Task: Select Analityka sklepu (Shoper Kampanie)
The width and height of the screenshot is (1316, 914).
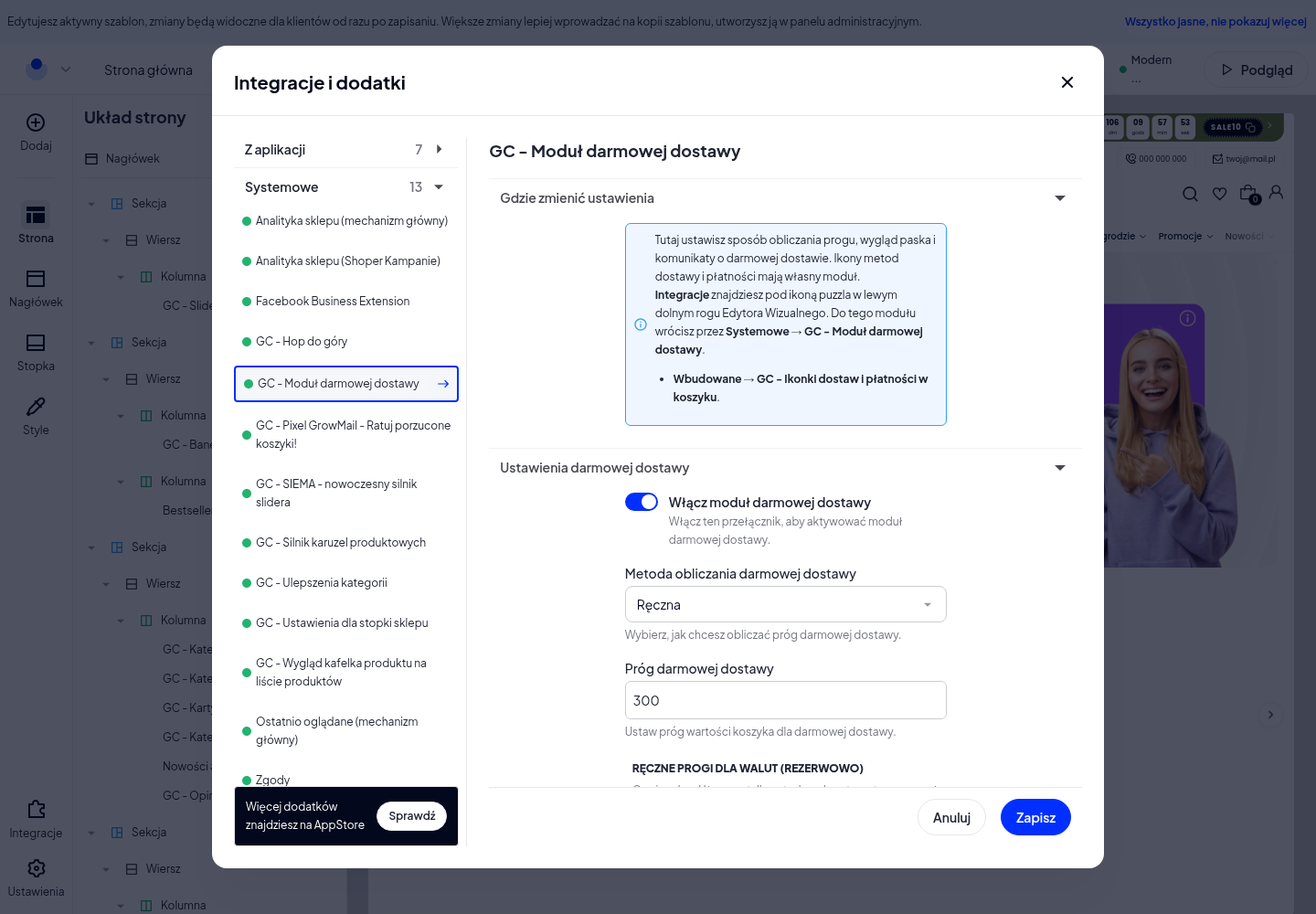Action: 345,261
